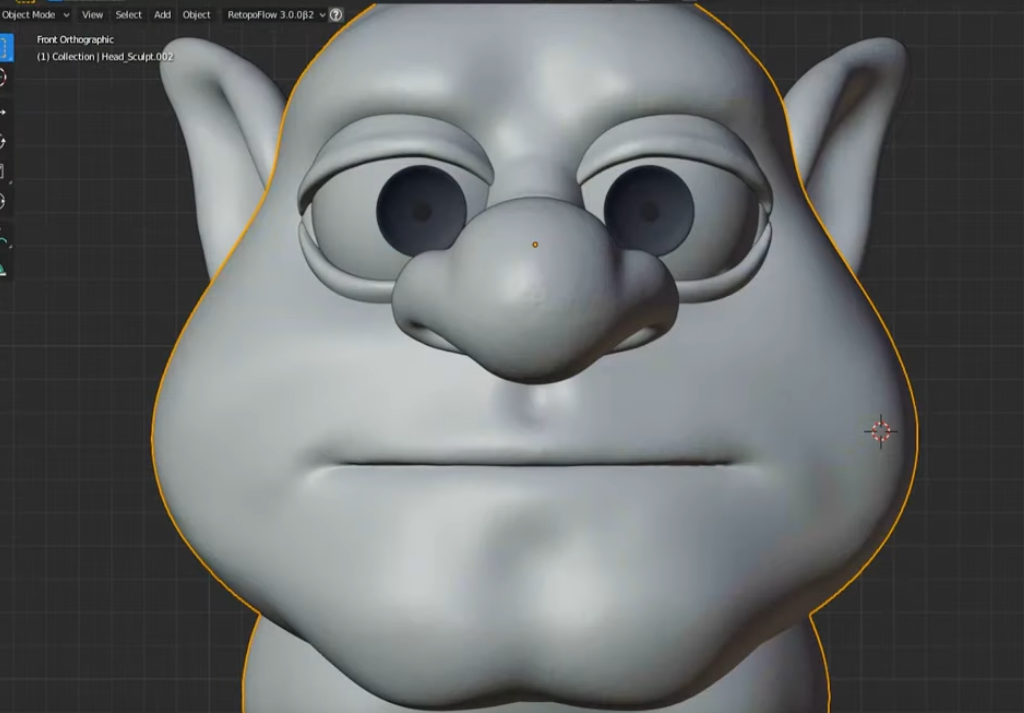Open the Add menu
The width and height of the screenshot is (1024, 713).
pos(162,15)
